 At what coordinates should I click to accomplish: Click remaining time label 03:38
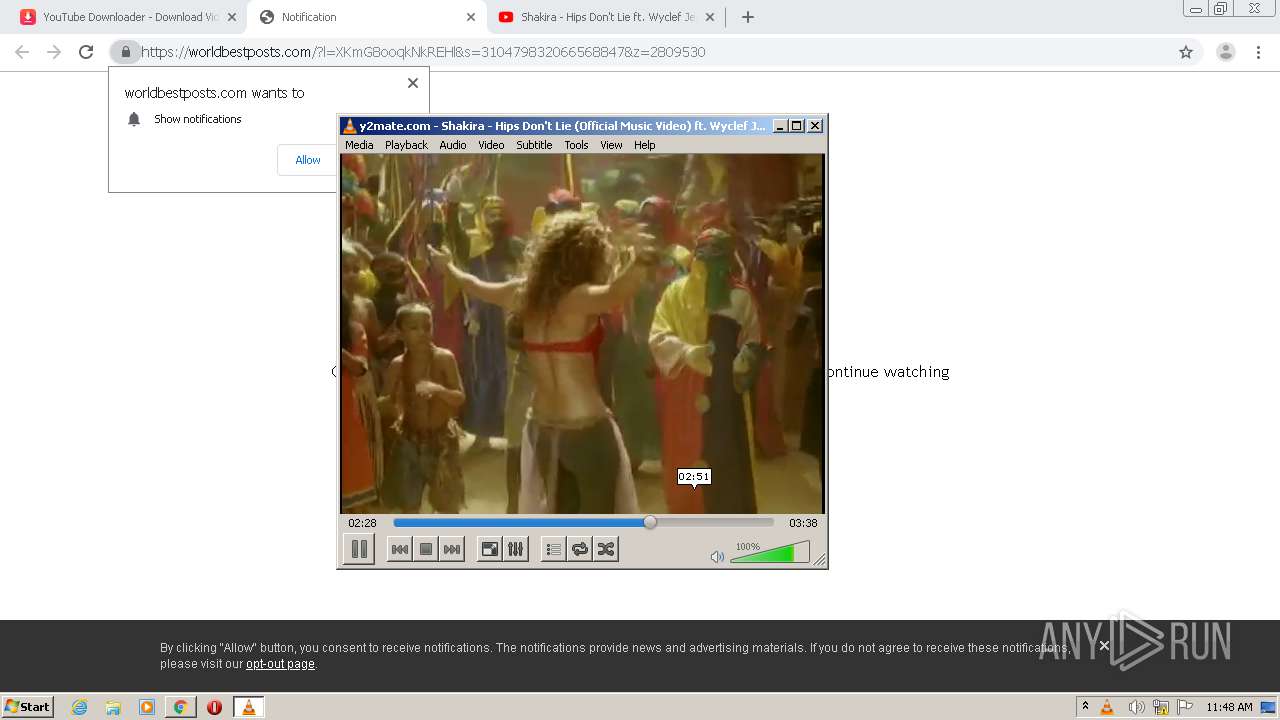click(x=803, y=523)
